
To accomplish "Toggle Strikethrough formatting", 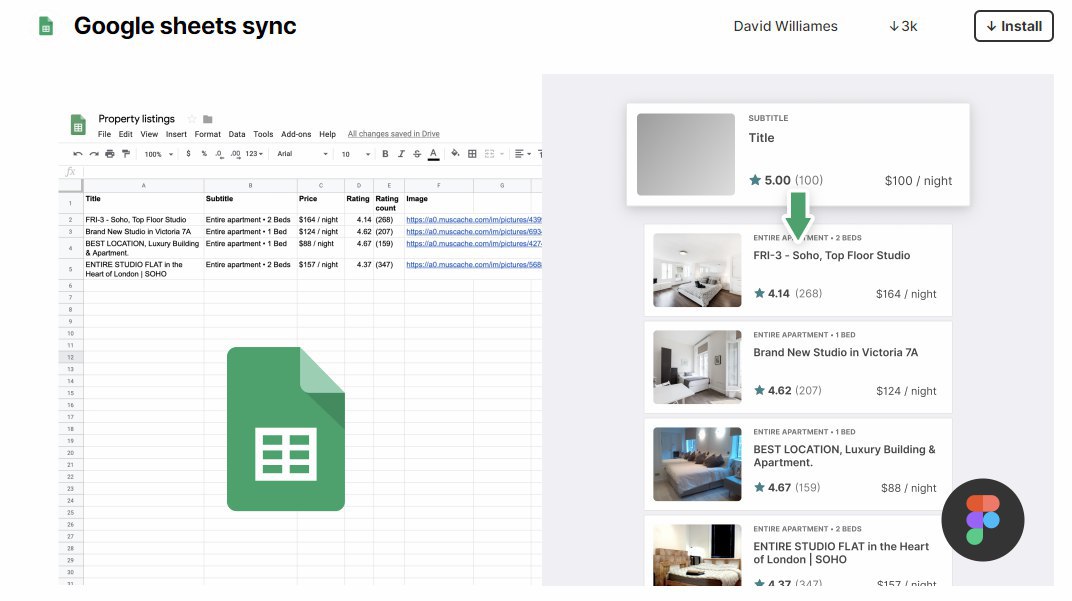I will tap(417, 154).
